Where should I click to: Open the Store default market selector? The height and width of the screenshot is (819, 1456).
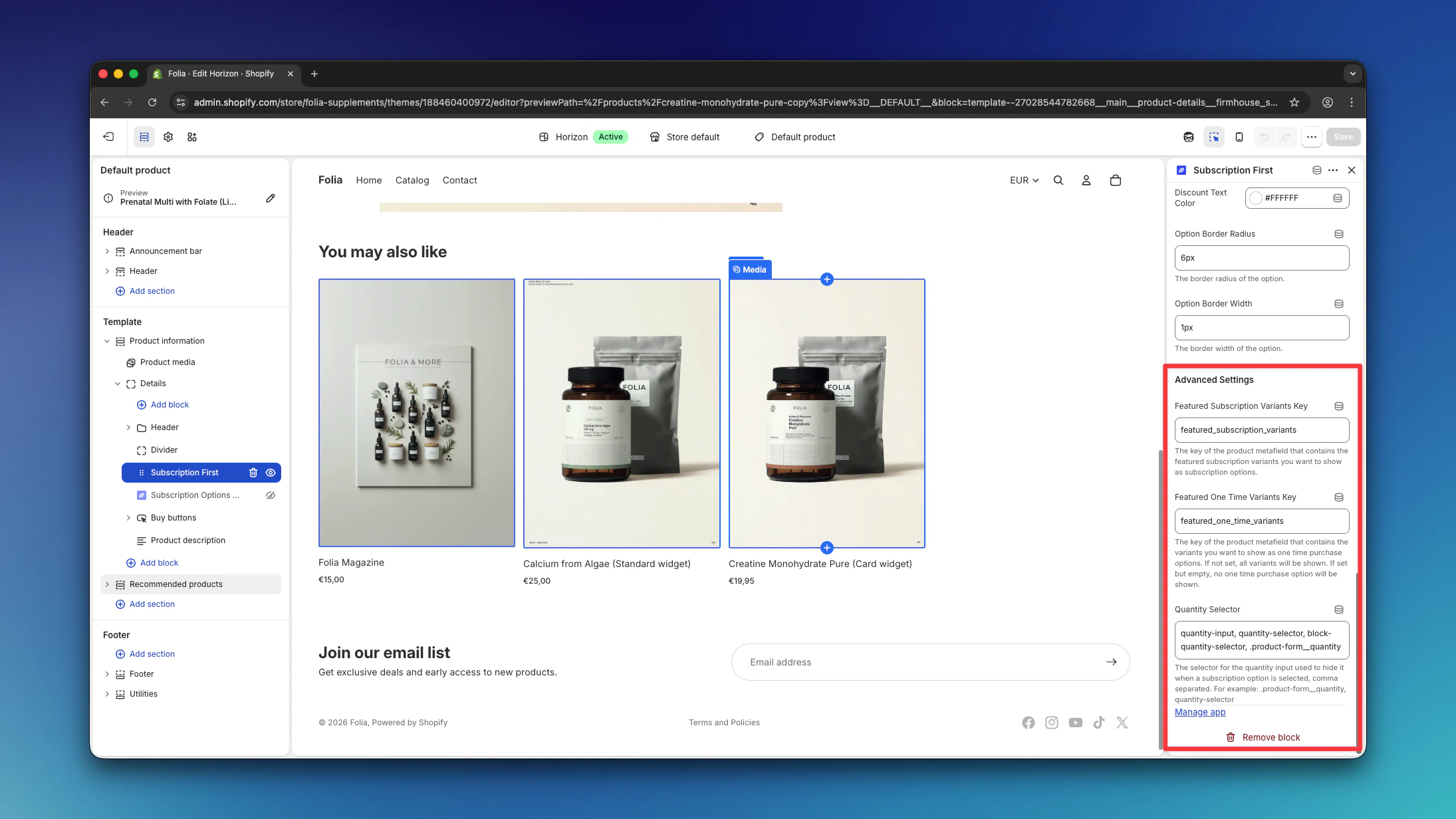pos(685,137)
